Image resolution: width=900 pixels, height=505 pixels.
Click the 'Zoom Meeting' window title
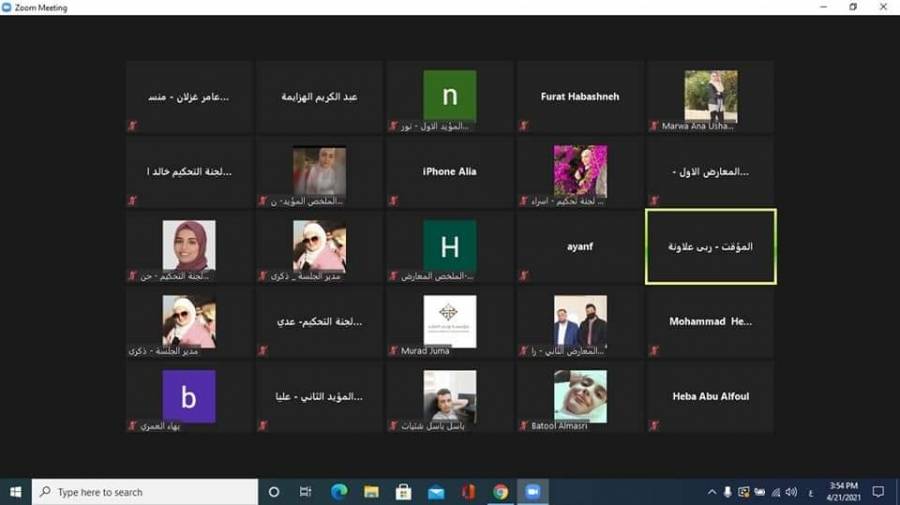pos(41,7)
